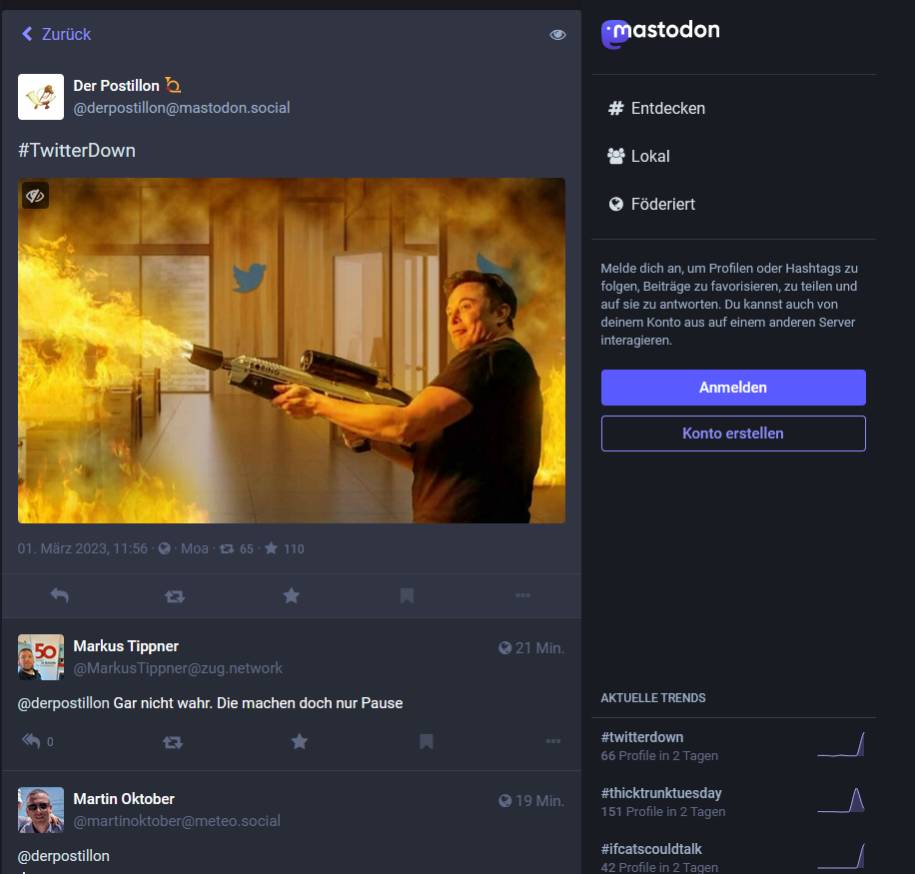Open the @derpostillon mention in Martin's reply
Image resolution: width=915 pixels, height=874 pixels.
[64, 856]
